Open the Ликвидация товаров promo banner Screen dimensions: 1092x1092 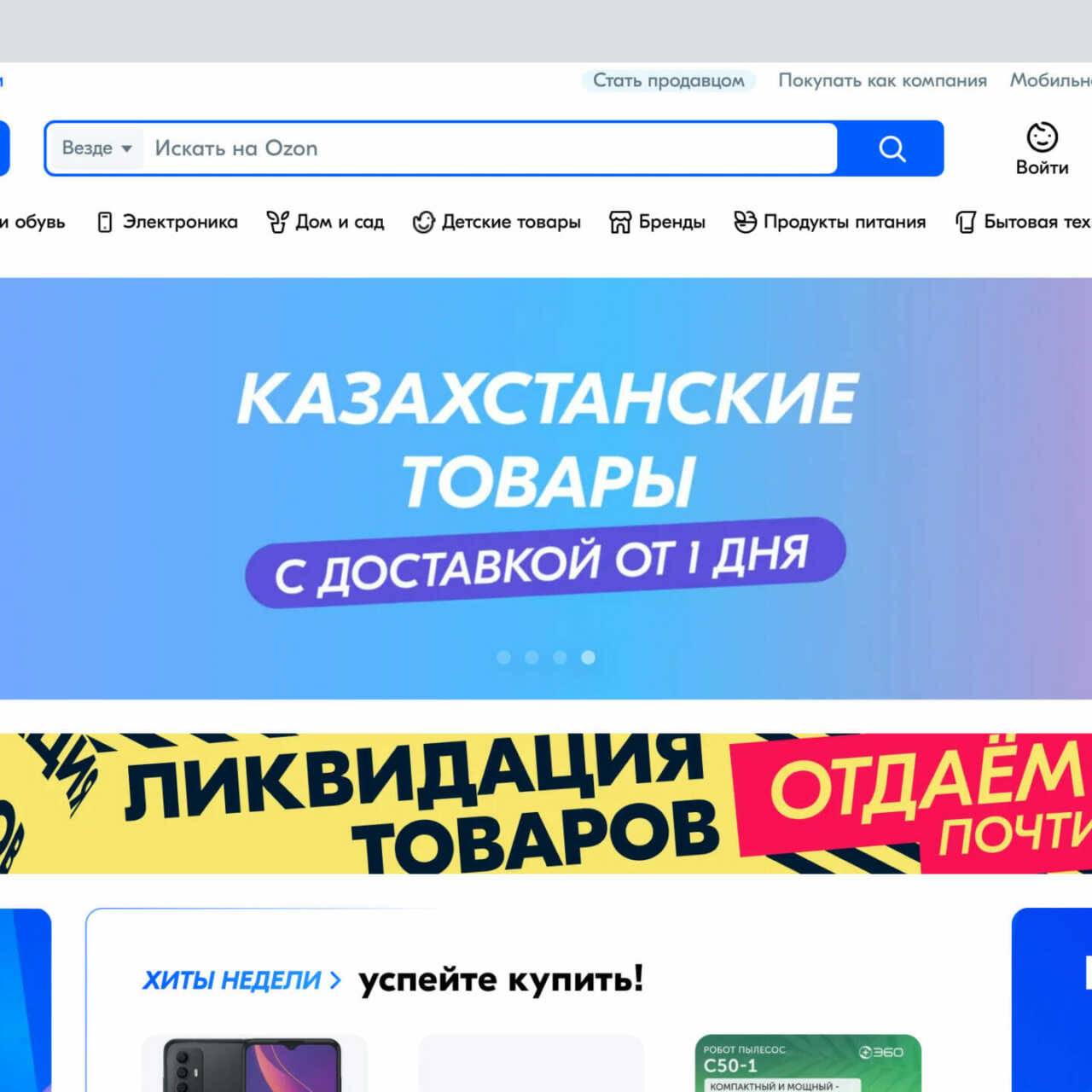tap(546, 804)
